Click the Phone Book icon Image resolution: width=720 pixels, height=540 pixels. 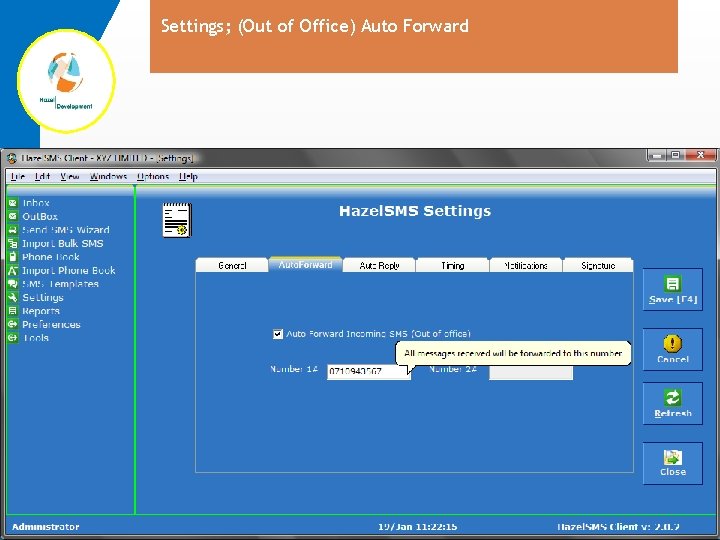point(12,257)
